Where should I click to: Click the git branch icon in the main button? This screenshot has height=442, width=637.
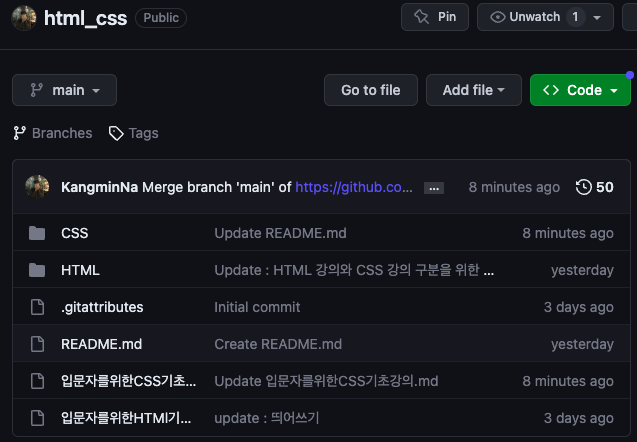(x=37, y=90)
